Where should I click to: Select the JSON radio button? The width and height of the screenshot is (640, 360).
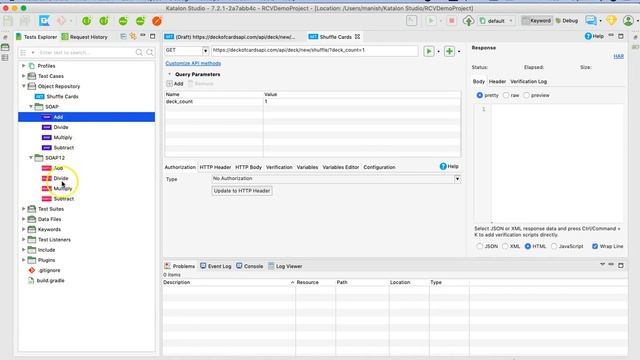[x=480, y=246]
